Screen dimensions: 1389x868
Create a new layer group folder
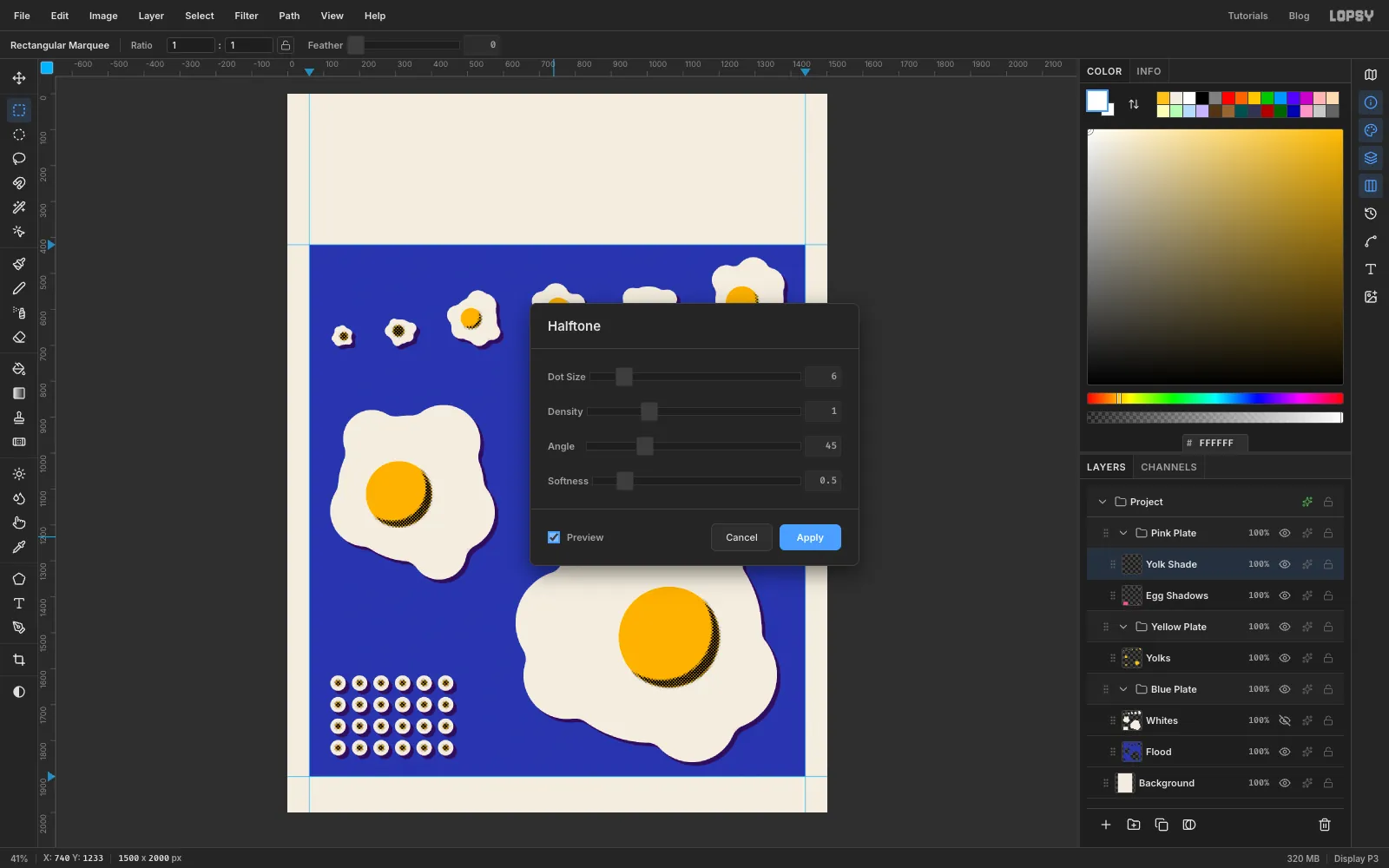[x=1134, y=825]
